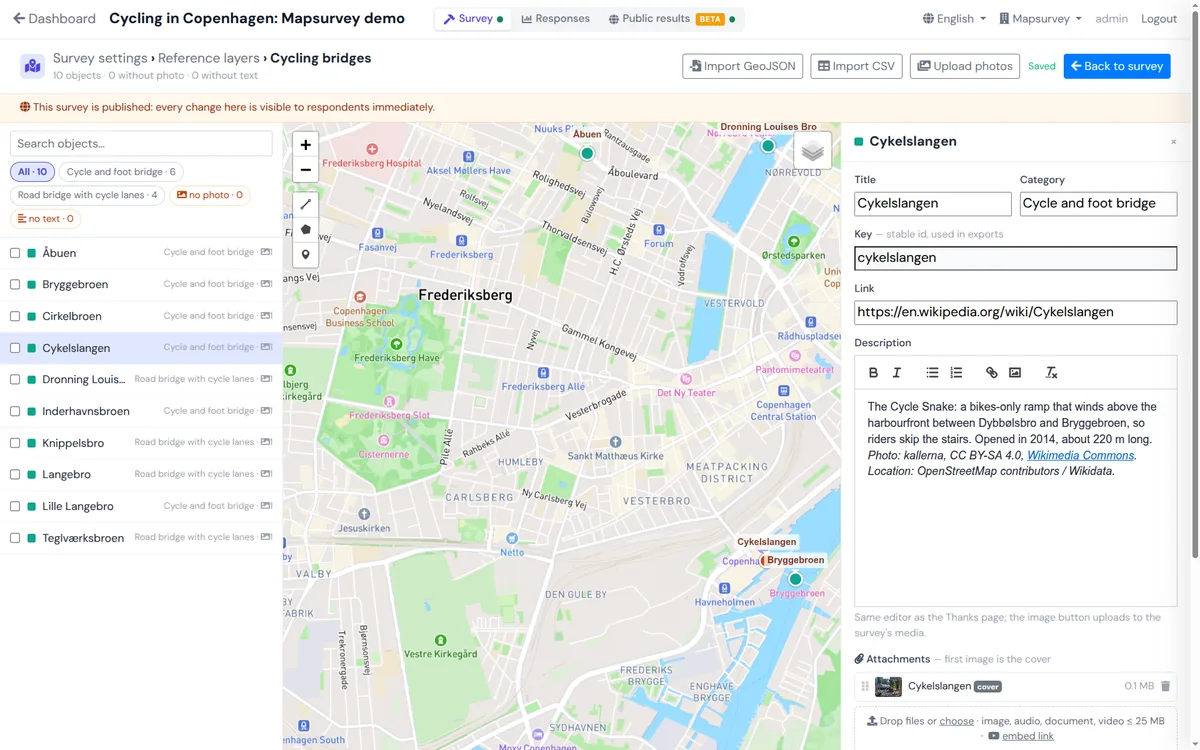
Task: Apply bold formatting in description editor
Action: tap(873, 373)
